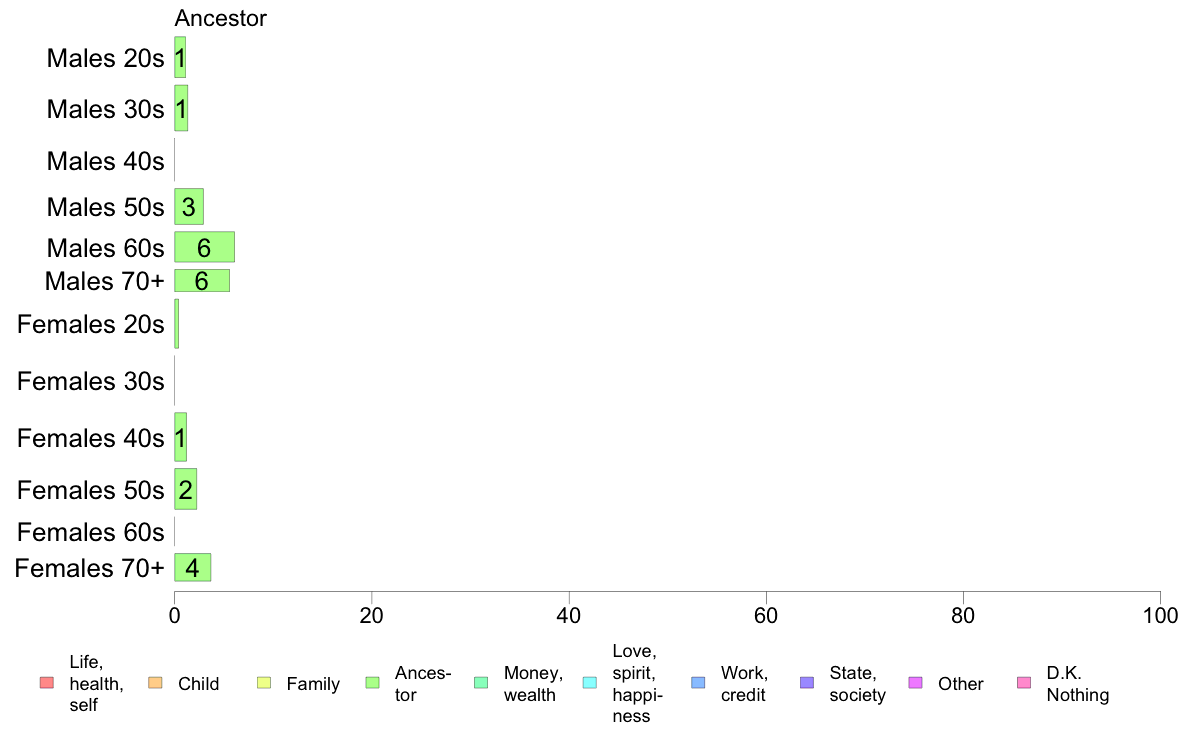Screen dimensions: 1188x736
Task: Select the yellow Family legend swatch
Action: (264, 683)
